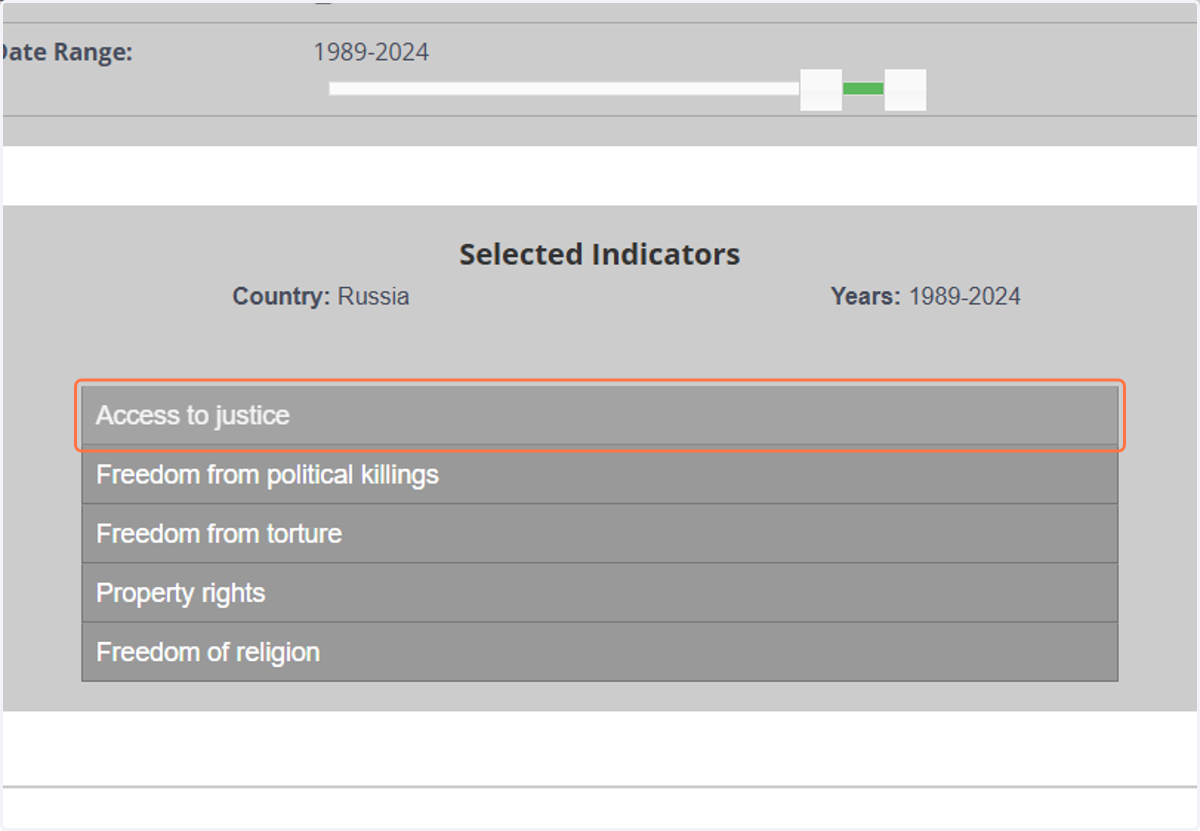Click the Date Range label
The image size is (1200, 831).
click(x=66, y=52)
